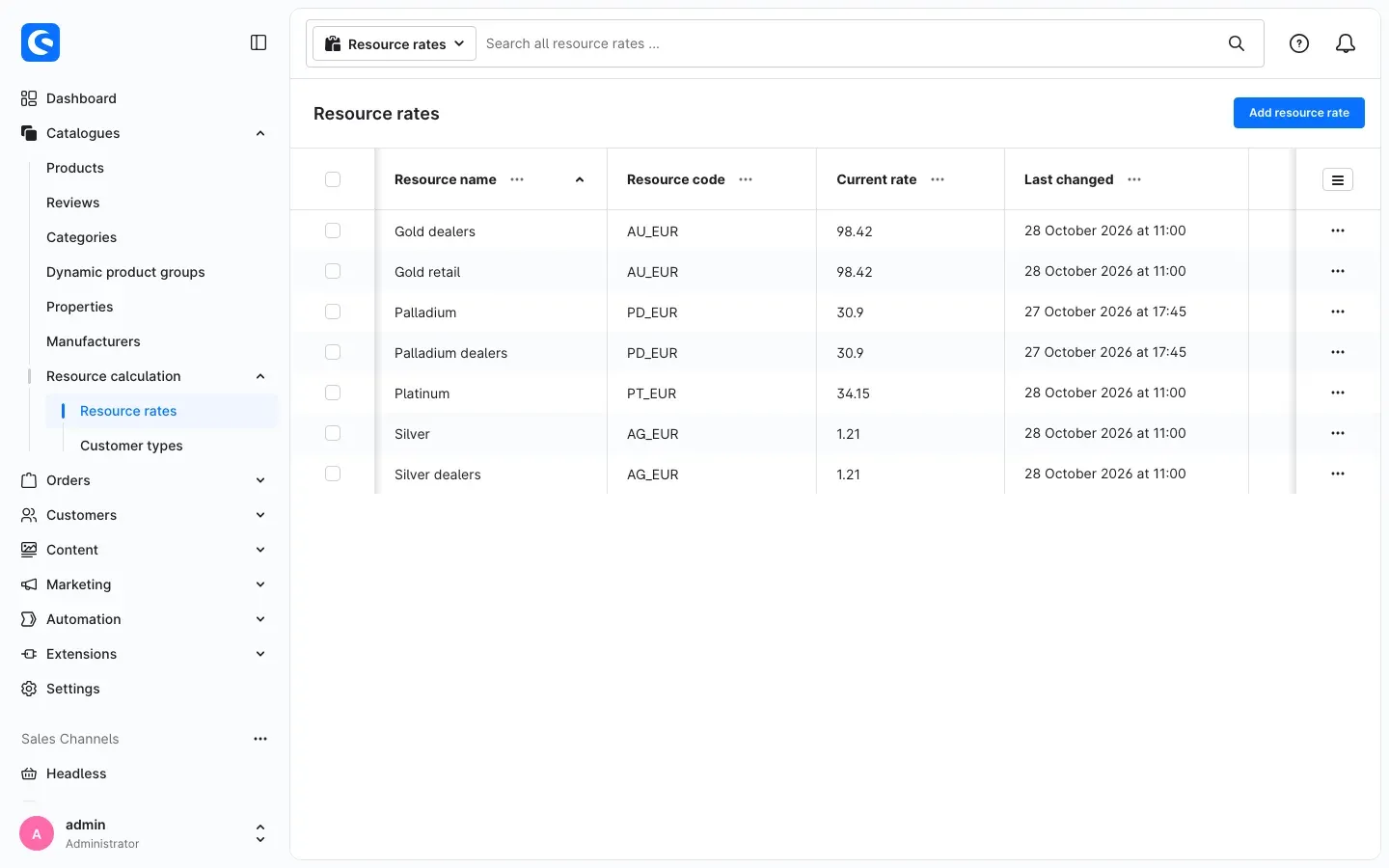Open the Dashboard menu item
The height and width of the screenshot is (868, 1389).
pos(81,98)
